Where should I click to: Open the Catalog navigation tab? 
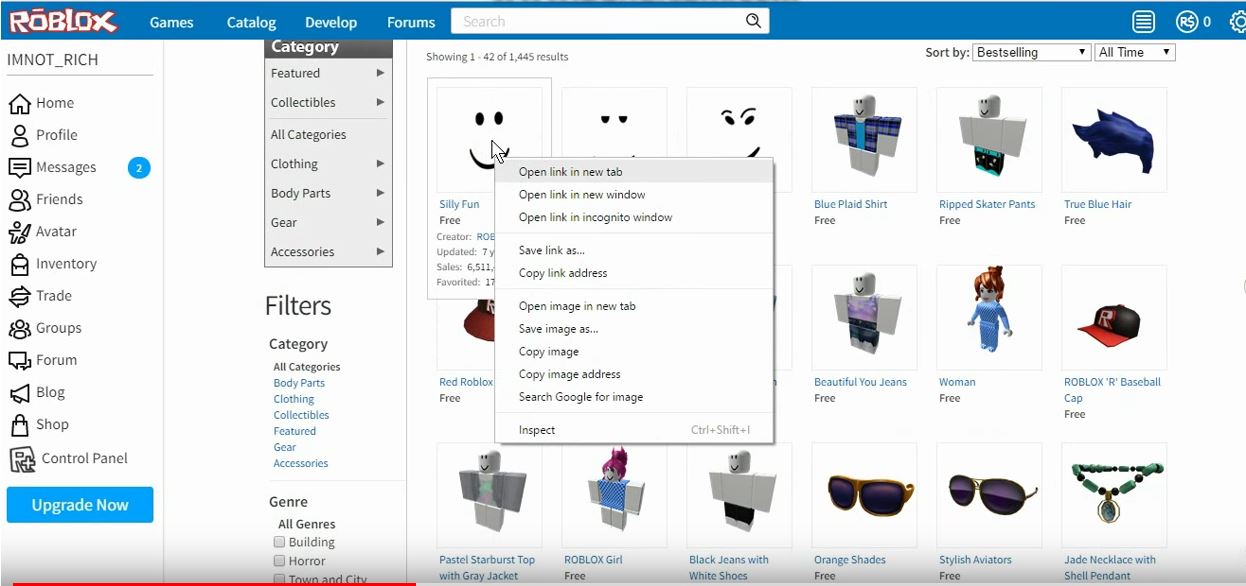pos(251,22)
